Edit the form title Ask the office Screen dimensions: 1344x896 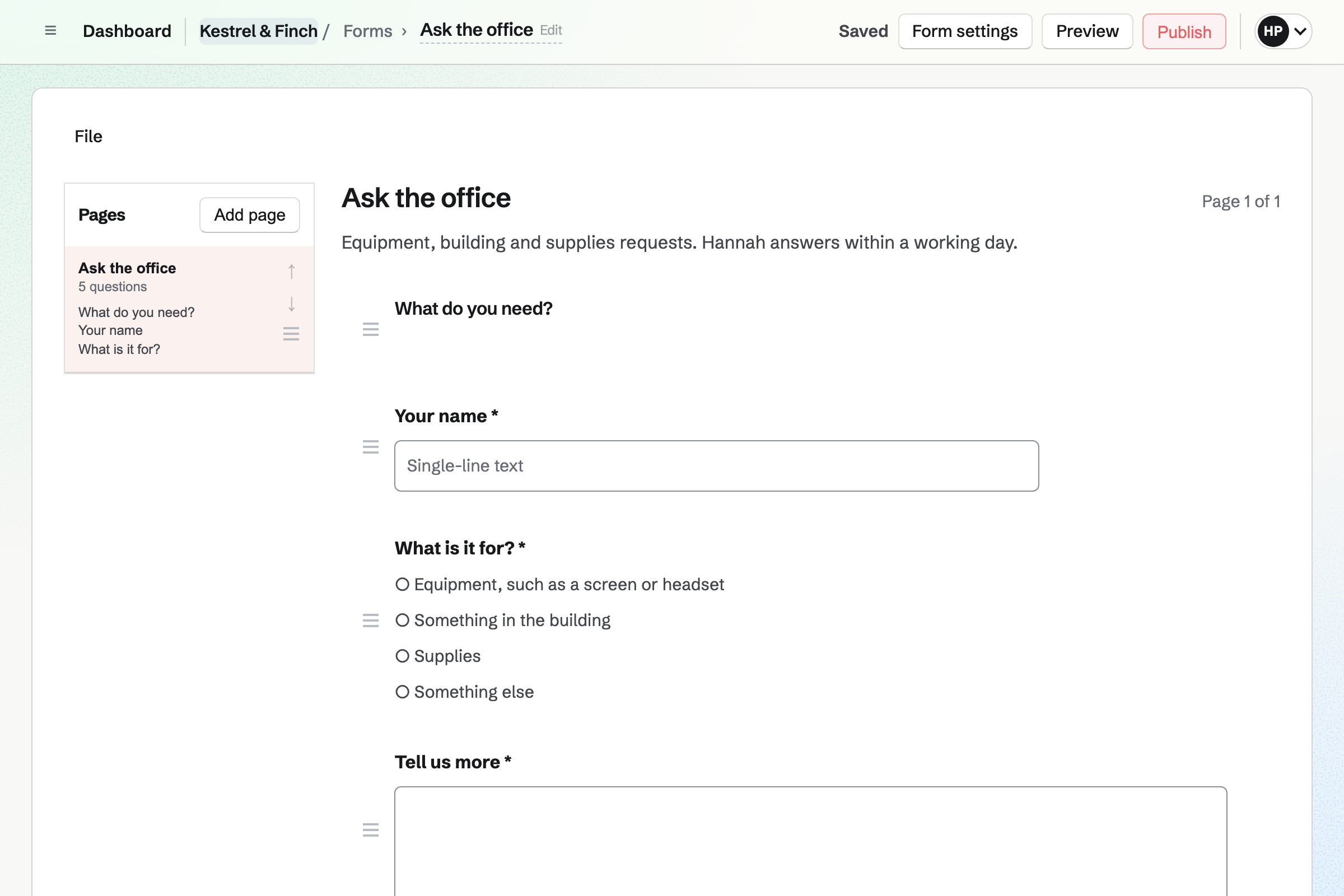[491, 30]
